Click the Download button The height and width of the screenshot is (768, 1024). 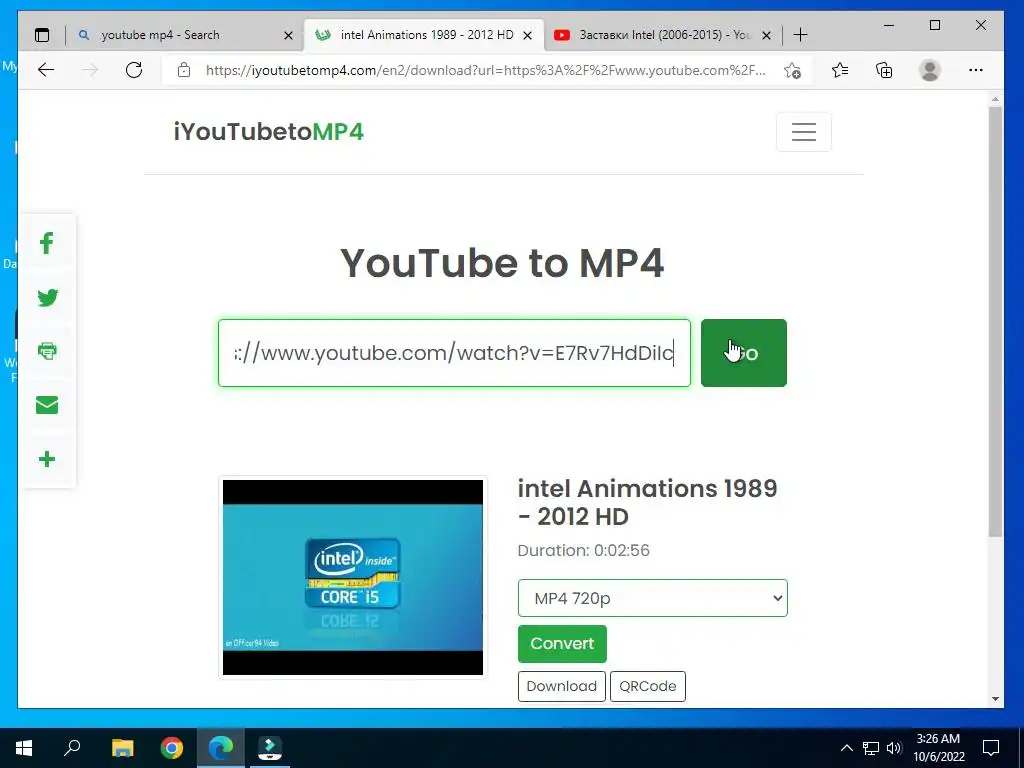pos(562,686)
